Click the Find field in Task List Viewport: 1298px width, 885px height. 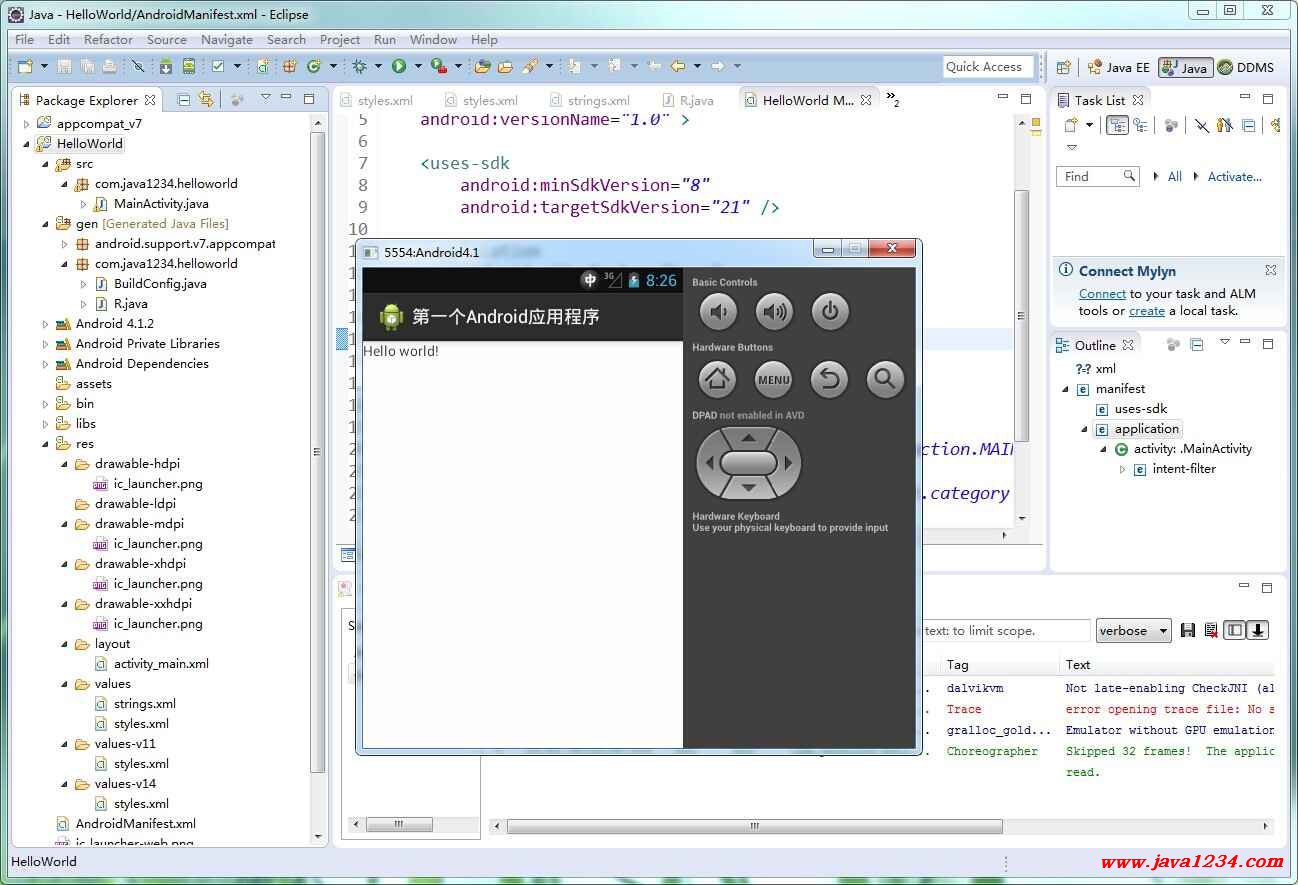(x=1097, y=177)
